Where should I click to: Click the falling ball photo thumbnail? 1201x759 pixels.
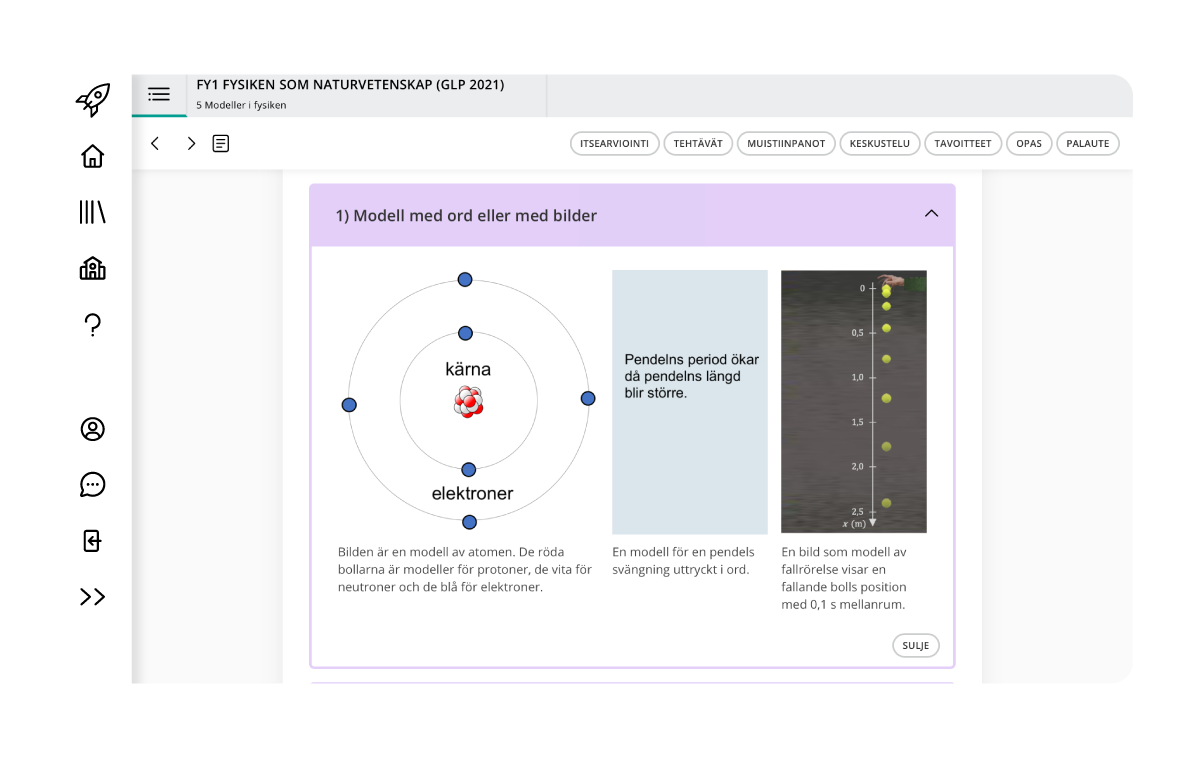[x=853, y=401]
